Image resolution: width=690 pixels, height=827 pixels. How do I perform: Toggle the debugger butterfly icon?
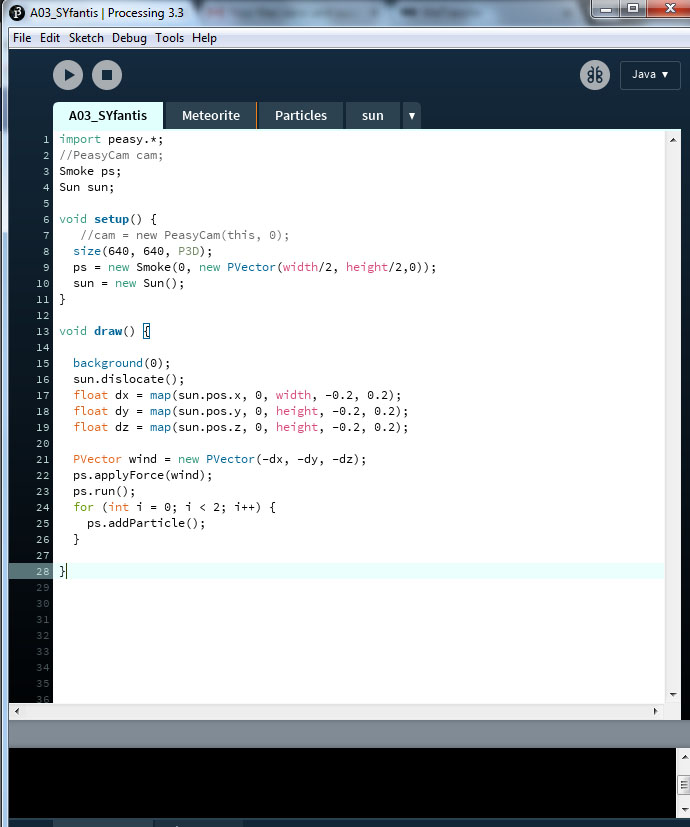[594, 75]
